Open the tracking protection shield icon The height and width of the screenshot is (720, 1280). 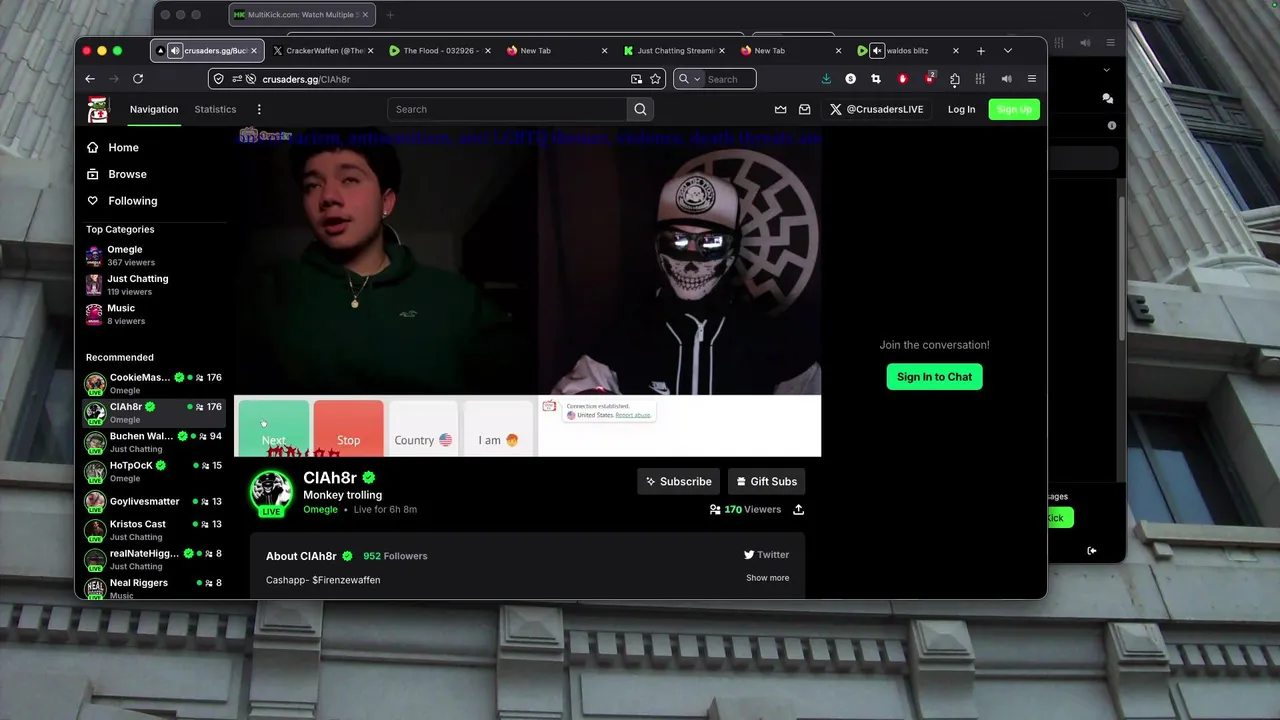pyautogui.click(x=219, y=79)
